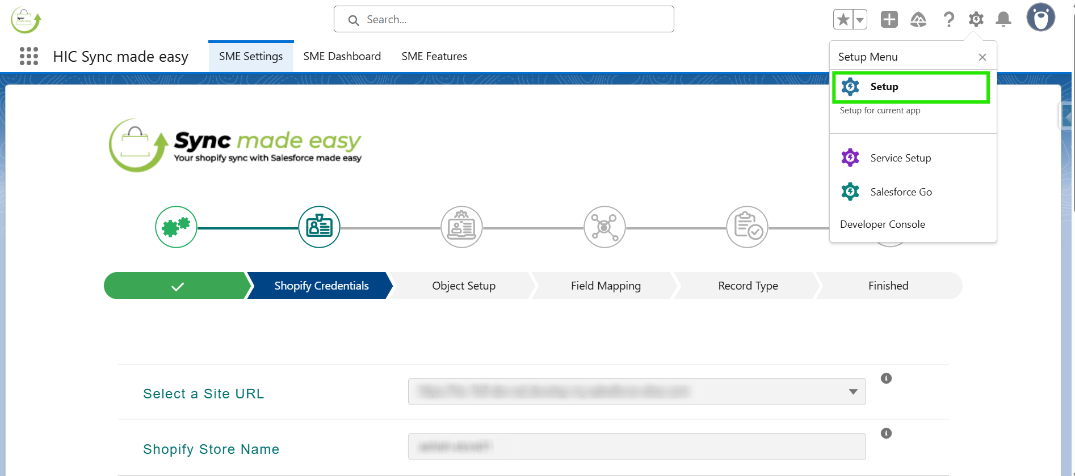This screenshot has height=476, width=1075.
Task: Click the Global Actions plus icon
Action: (889, 20)
